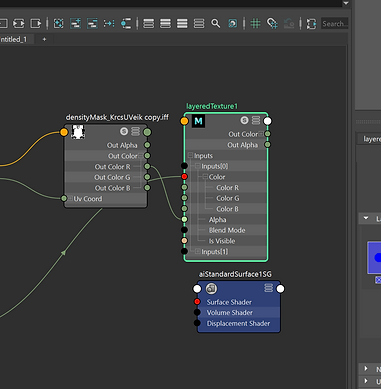The height and width of the screenshot is (389, 381).
Task: Expand Out Color on densityMask node
Action: click(141, 156)
